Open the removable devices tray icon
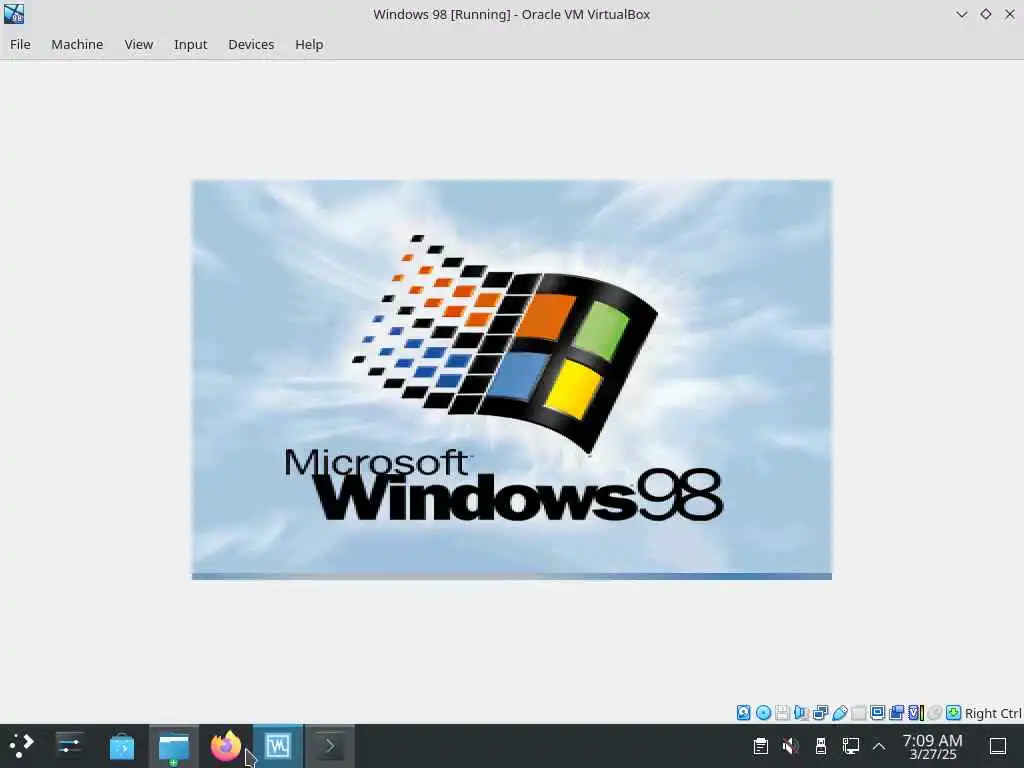Image resolution: width=1024 pixels, height=768 pixels. coord(821,746)
